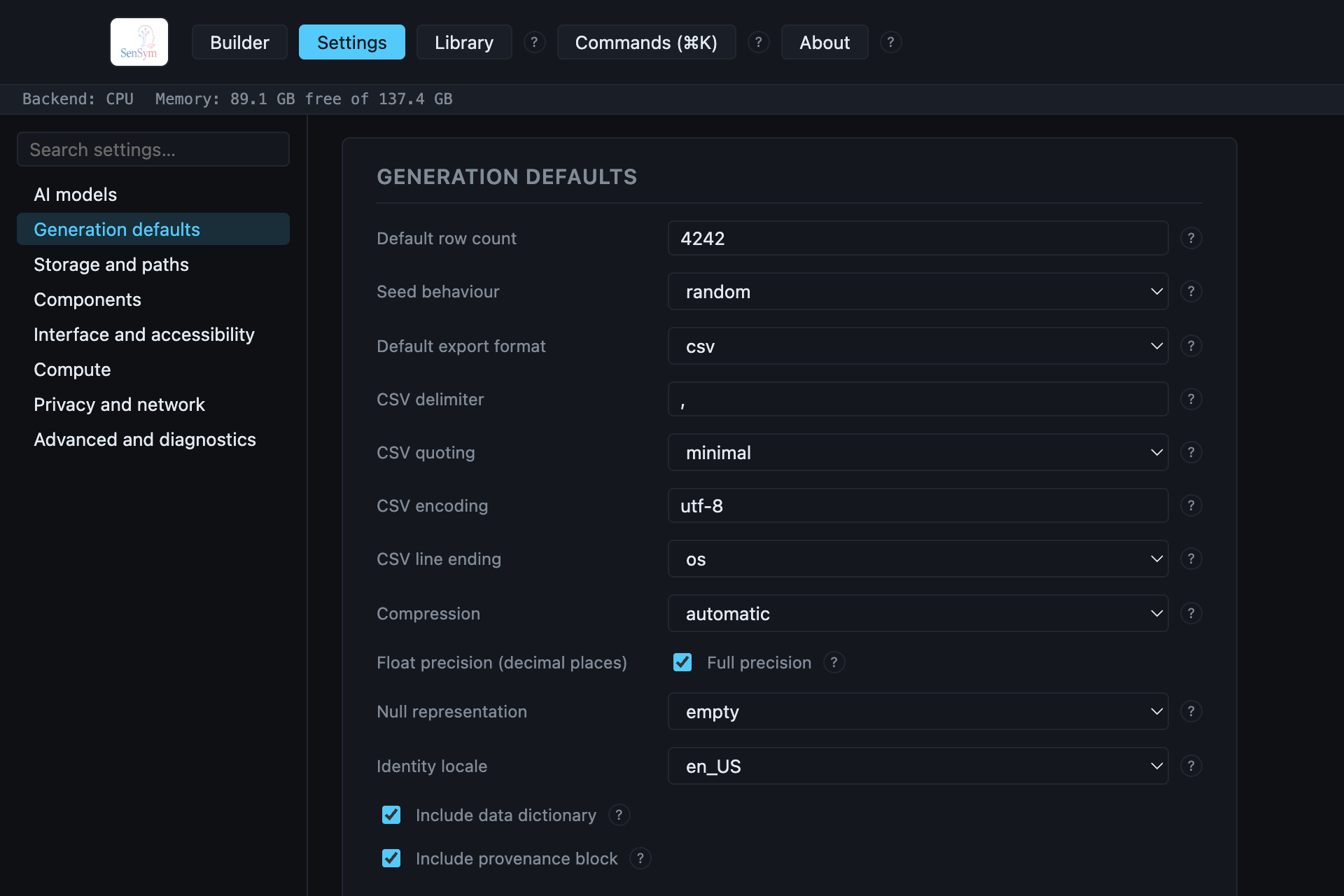The image size is (1344, 896).
Task: Click the SenSym logo icon
Action: pos(139,42)
